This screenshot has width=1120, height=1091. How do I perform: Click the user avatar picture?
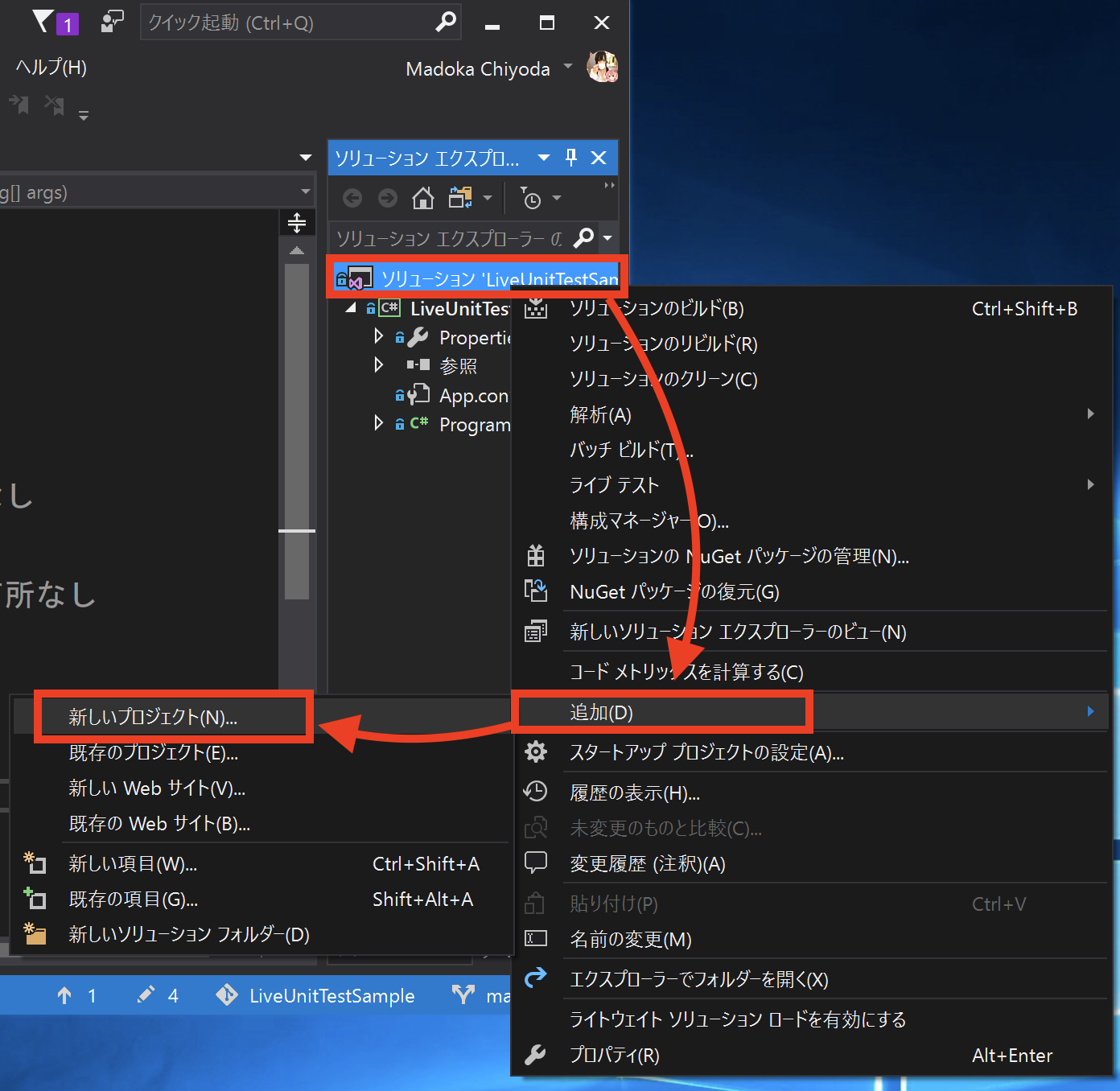602,67
